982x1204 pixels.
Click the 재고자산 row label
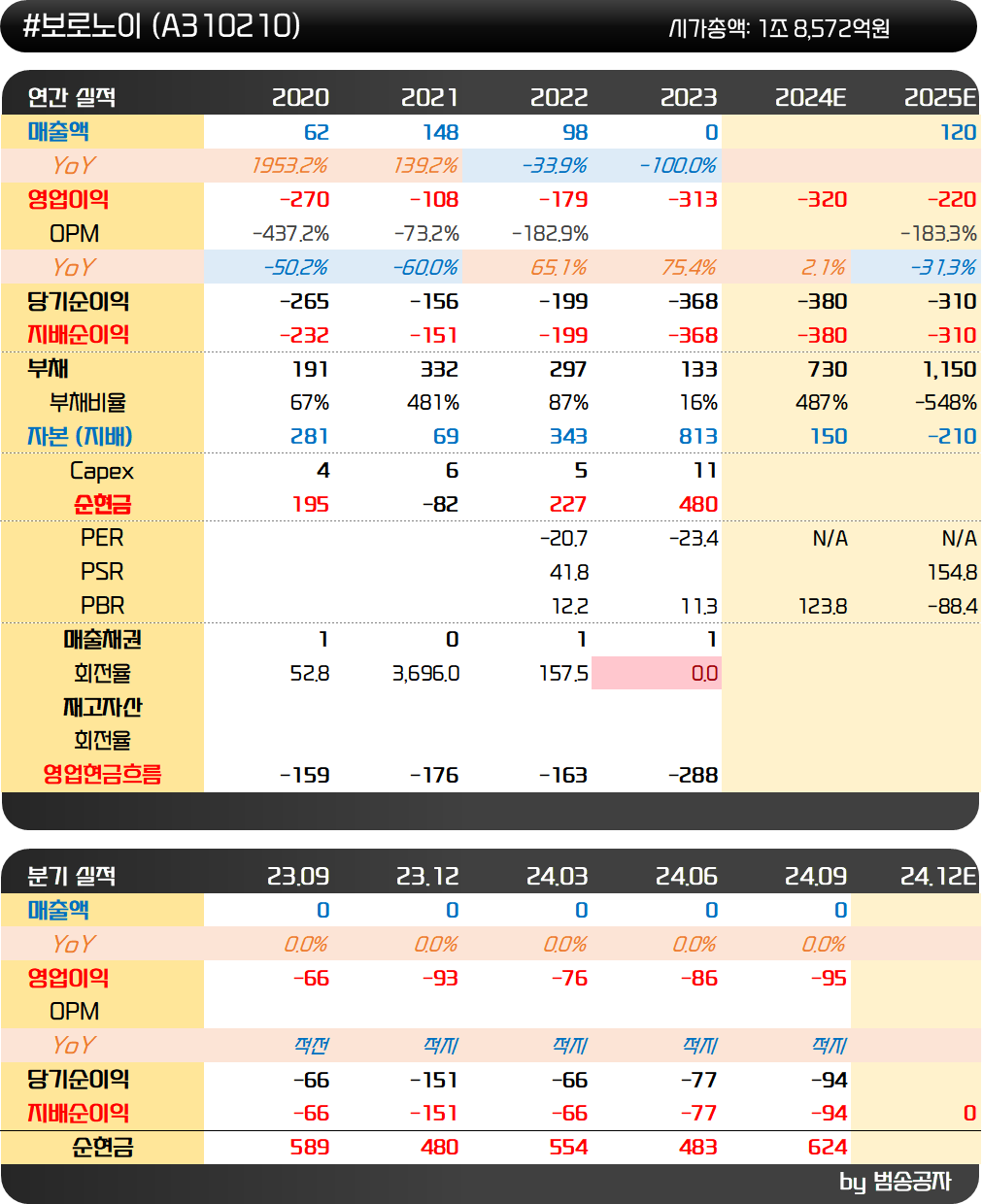pos(102,707)
